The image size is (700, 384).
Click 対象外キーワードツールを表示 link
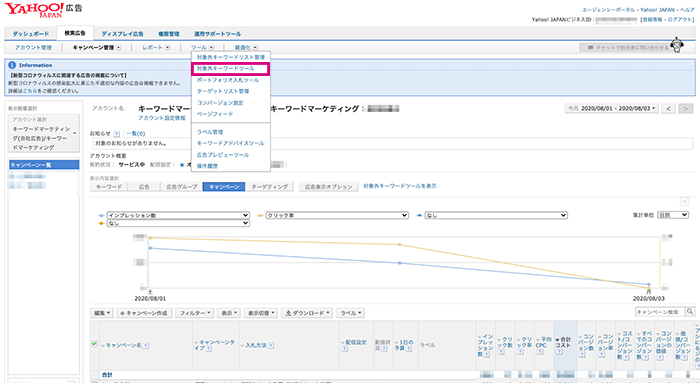(x=400, y=186)
